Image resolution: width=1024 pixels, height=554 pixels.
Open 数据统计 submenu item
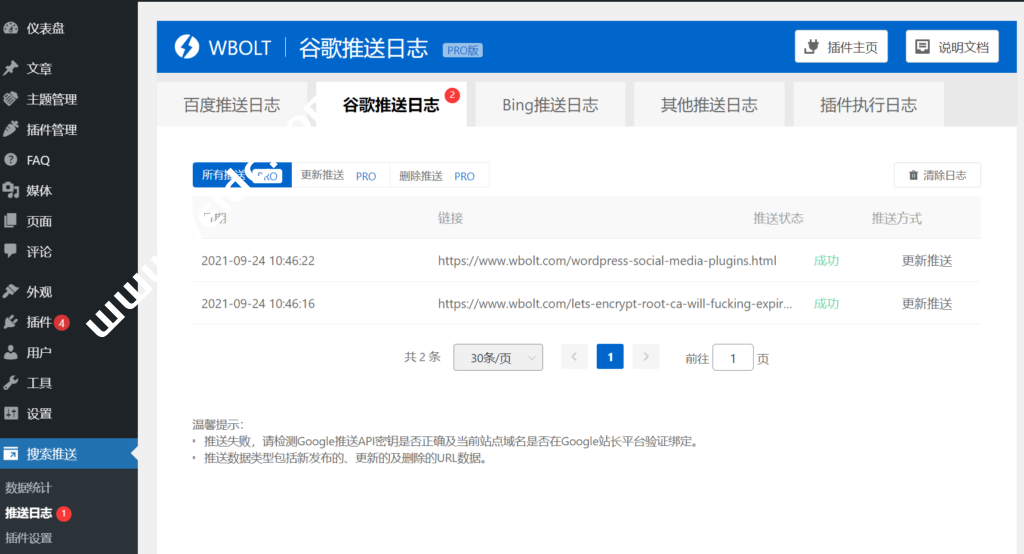pyautogui.click(x=28, y=487)
